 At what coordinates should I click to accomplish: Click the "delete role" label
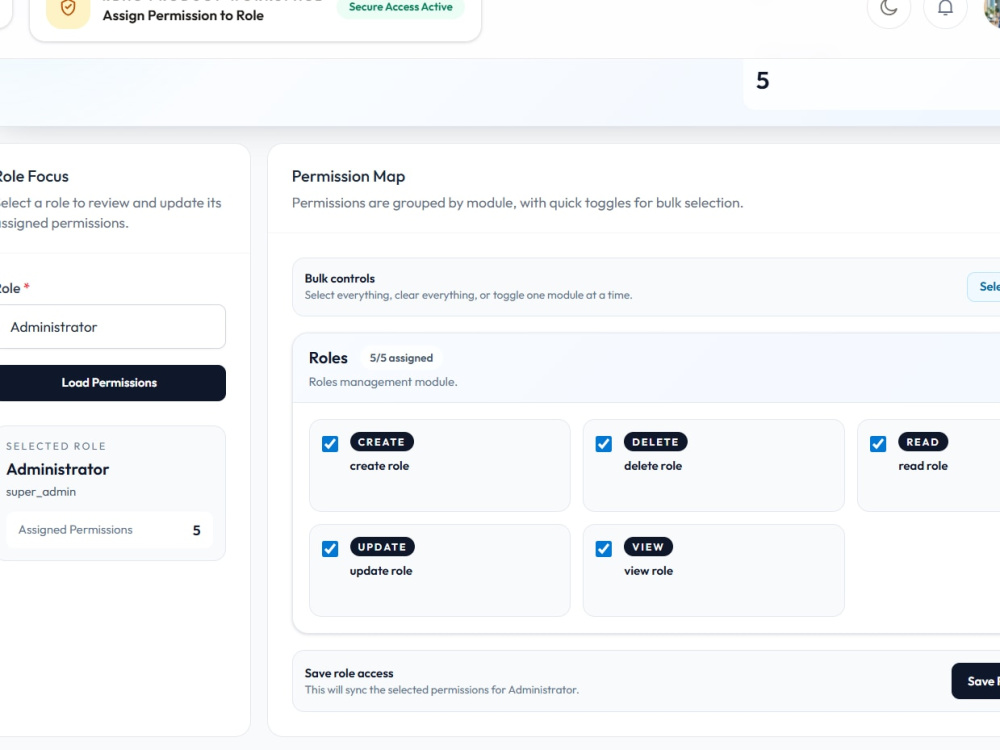653,466
